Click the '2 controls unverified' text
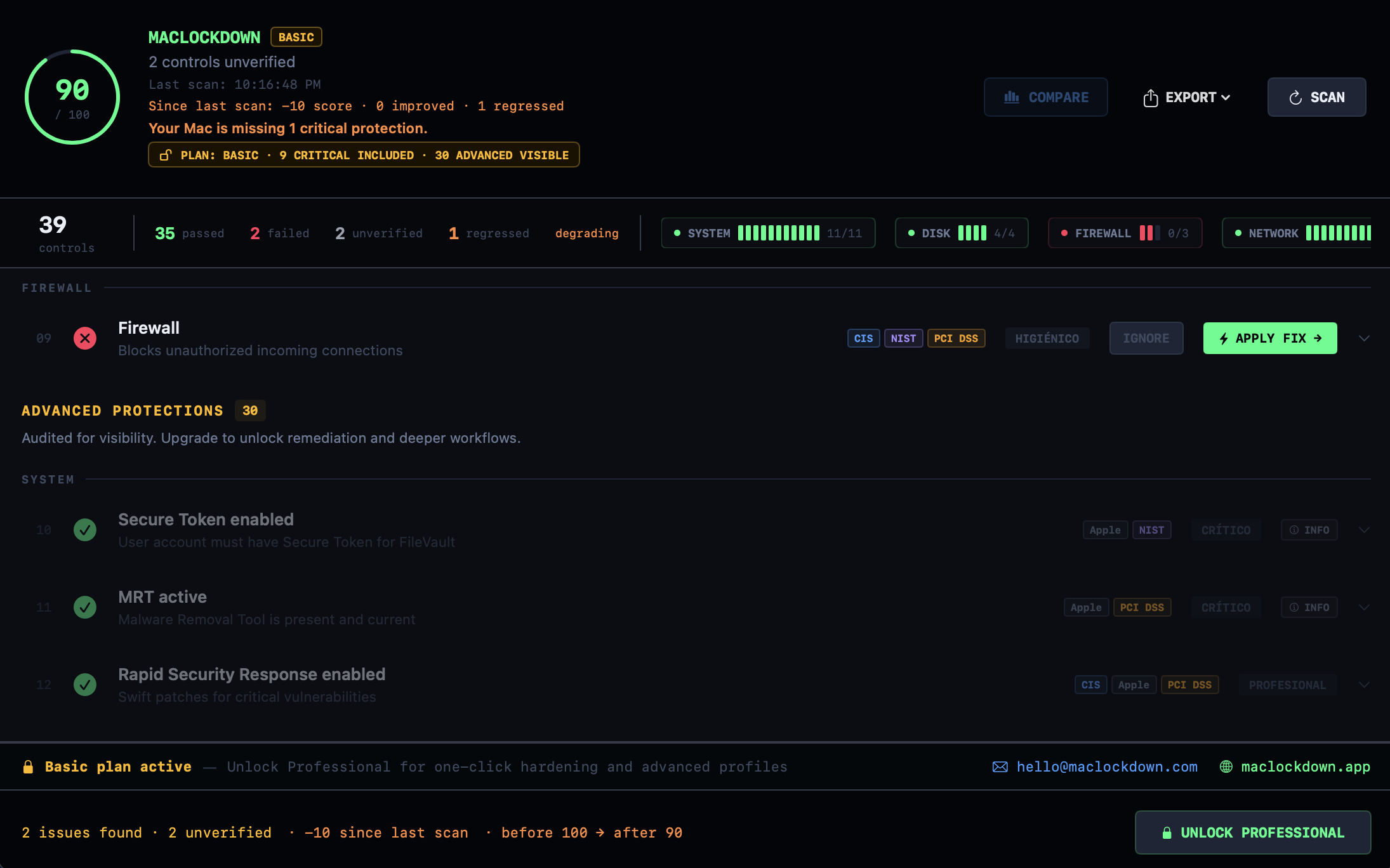 222,62
